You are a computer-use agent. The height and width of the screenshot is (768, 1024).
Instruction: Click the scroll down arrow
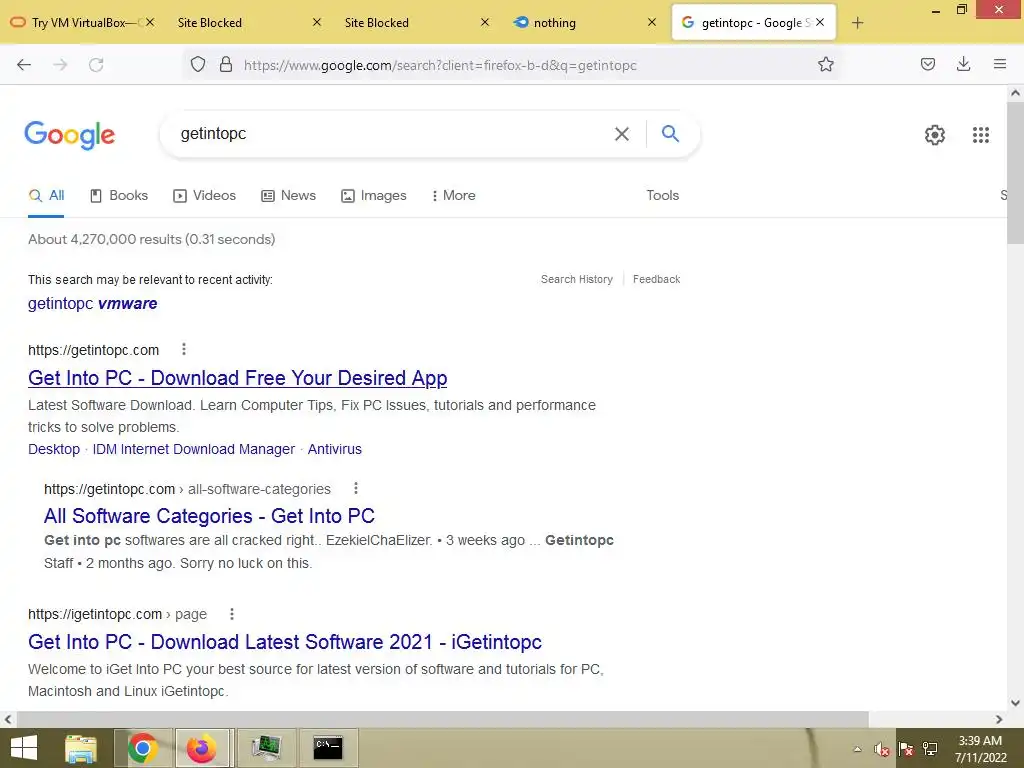(1015, 703)
